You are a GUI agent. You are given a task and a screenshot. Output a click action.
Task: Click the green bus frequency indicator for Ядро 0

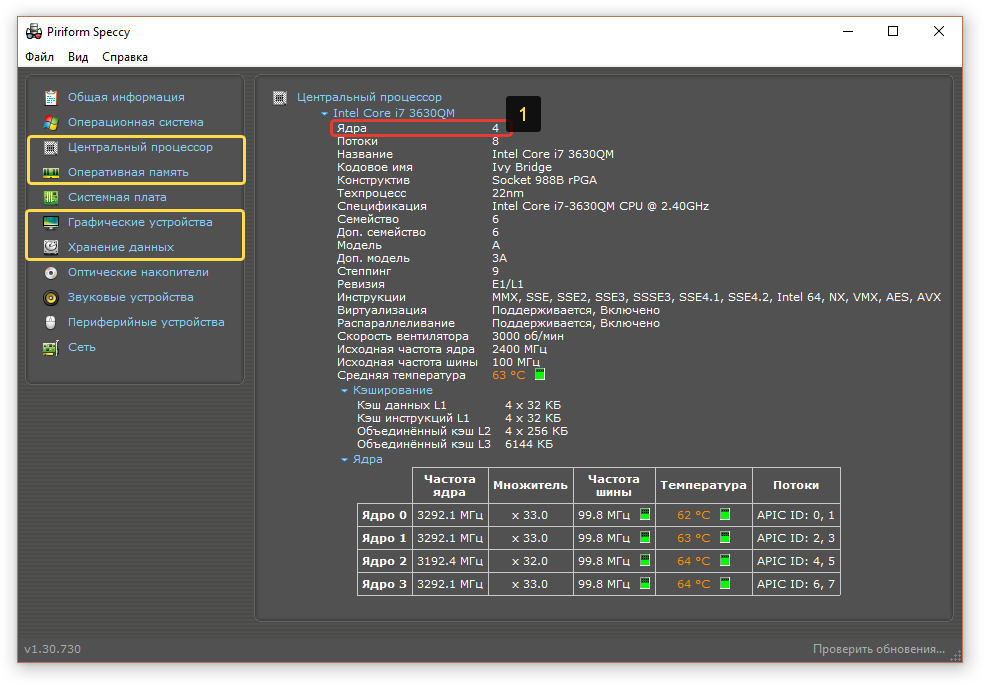coord(644,514)
